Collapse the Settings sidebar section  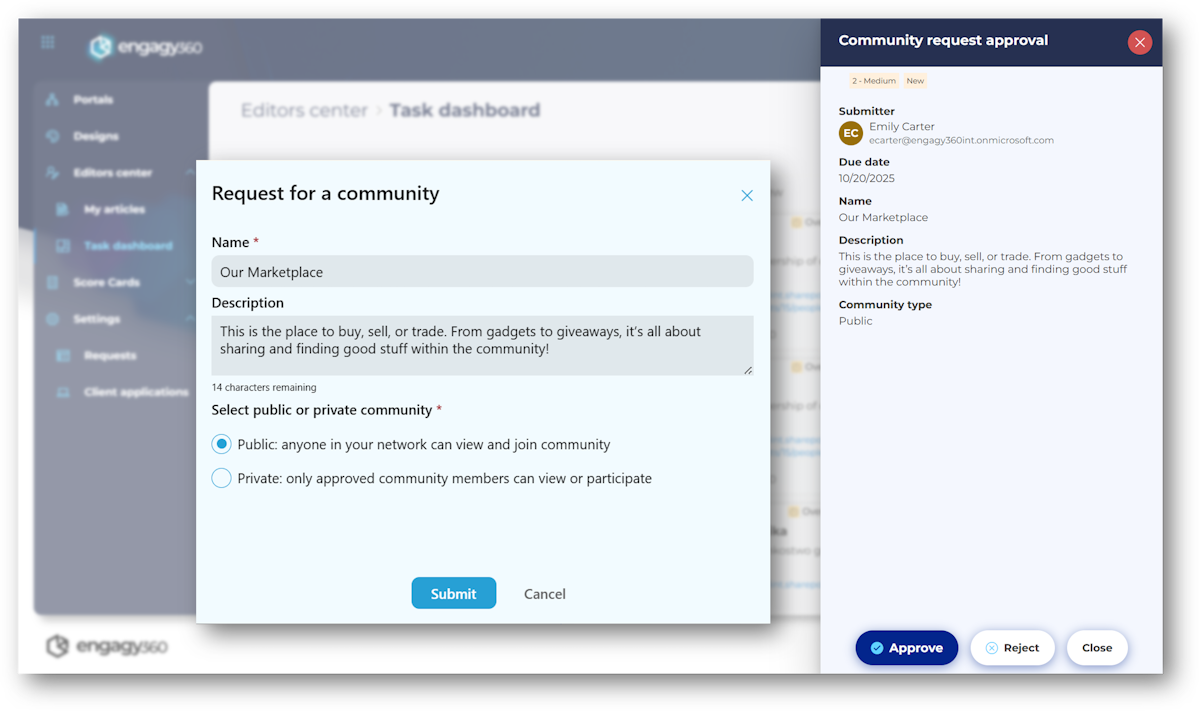pos(190,319)
